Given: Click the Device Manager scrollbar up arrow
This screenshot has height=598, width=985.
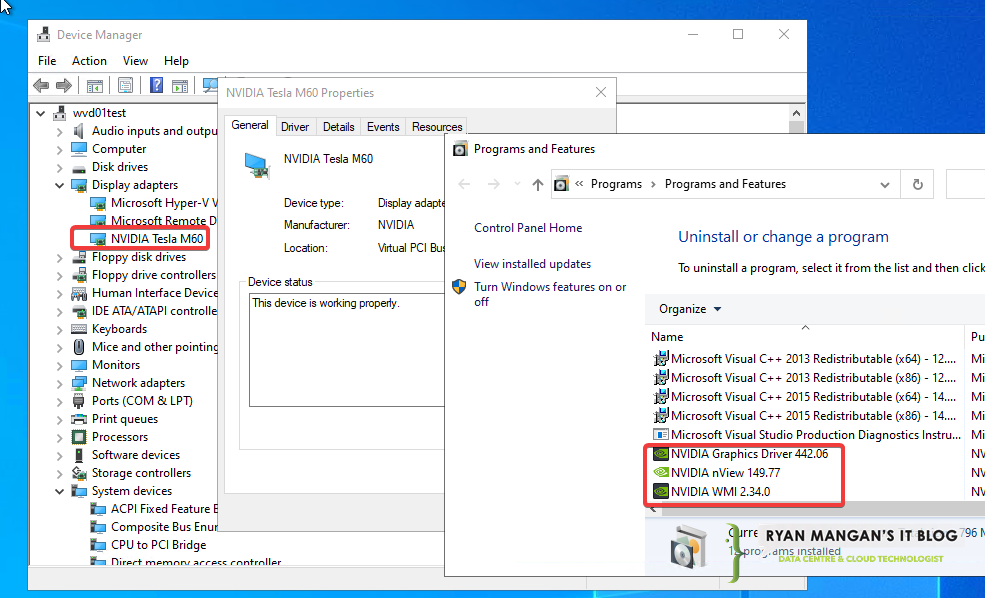Looking at the screenshot, I should [797, 114].
